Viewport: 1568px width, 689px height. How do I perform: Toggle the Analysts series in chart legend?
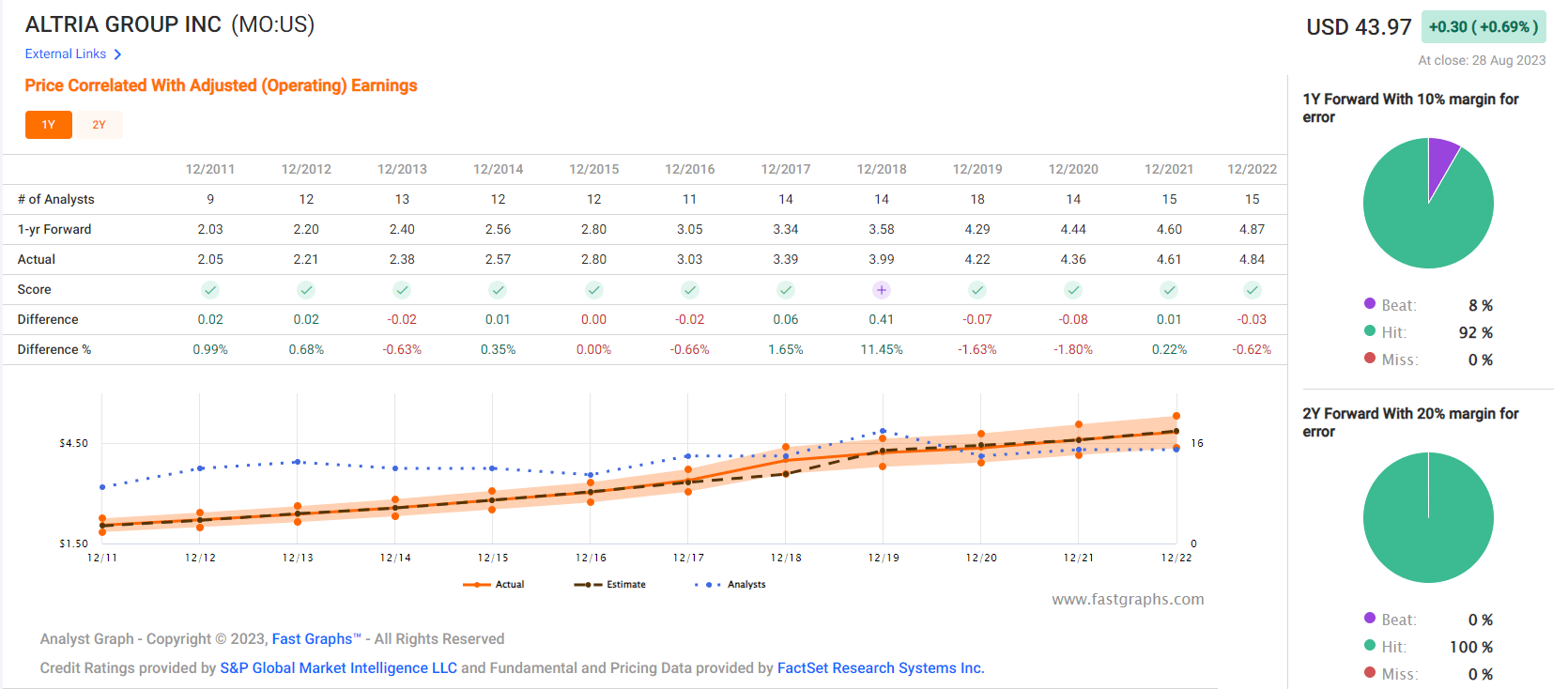pyautogui.click(x=730, y=585)
